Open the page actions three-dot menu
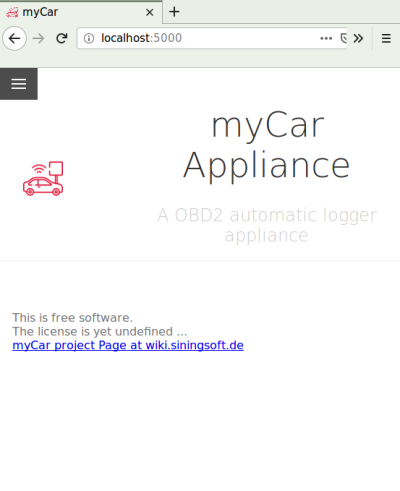This screenshot has width=400, height=491. pos(326,38)
